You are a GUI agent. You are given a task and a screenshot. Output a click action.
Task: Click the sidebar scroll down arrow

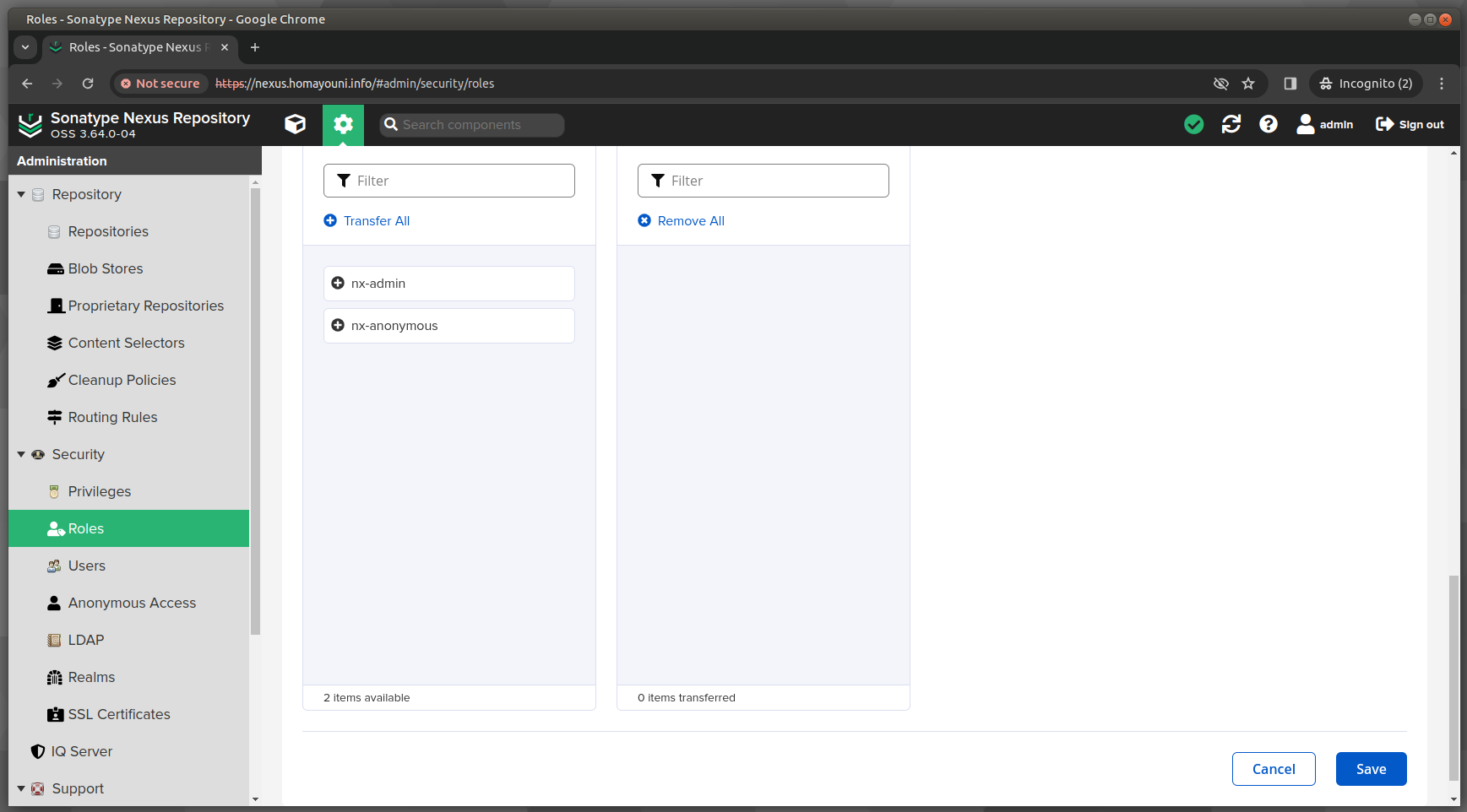pos(255,799)
